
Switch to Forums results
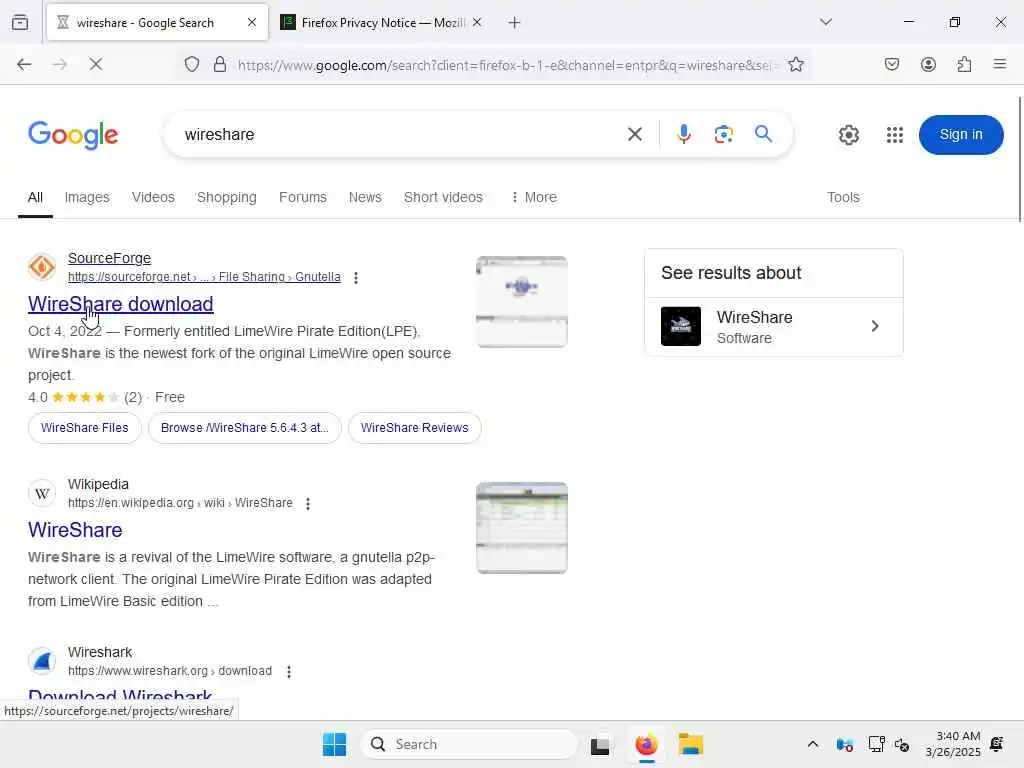tap(302, 197)
